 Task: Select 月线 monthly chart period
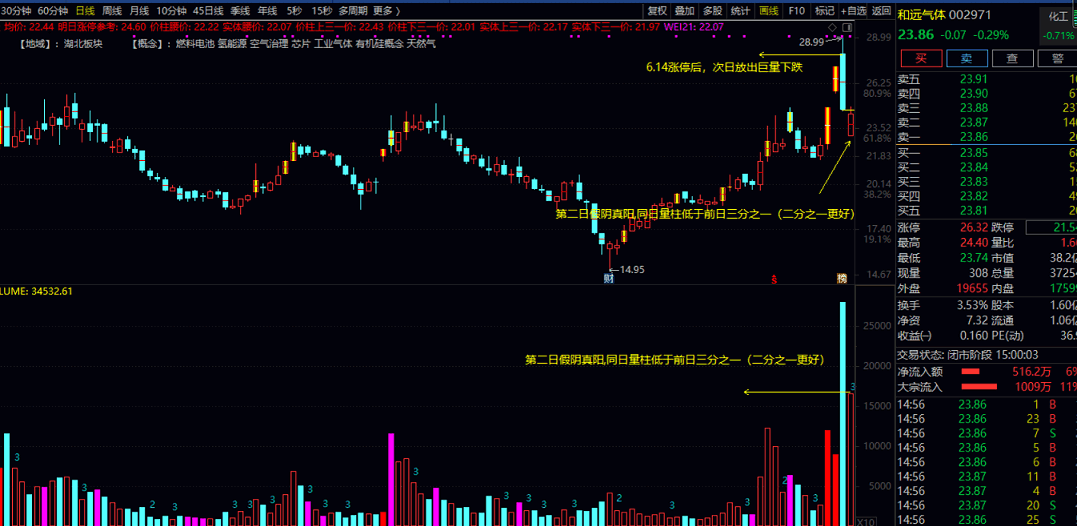[139, 10]
